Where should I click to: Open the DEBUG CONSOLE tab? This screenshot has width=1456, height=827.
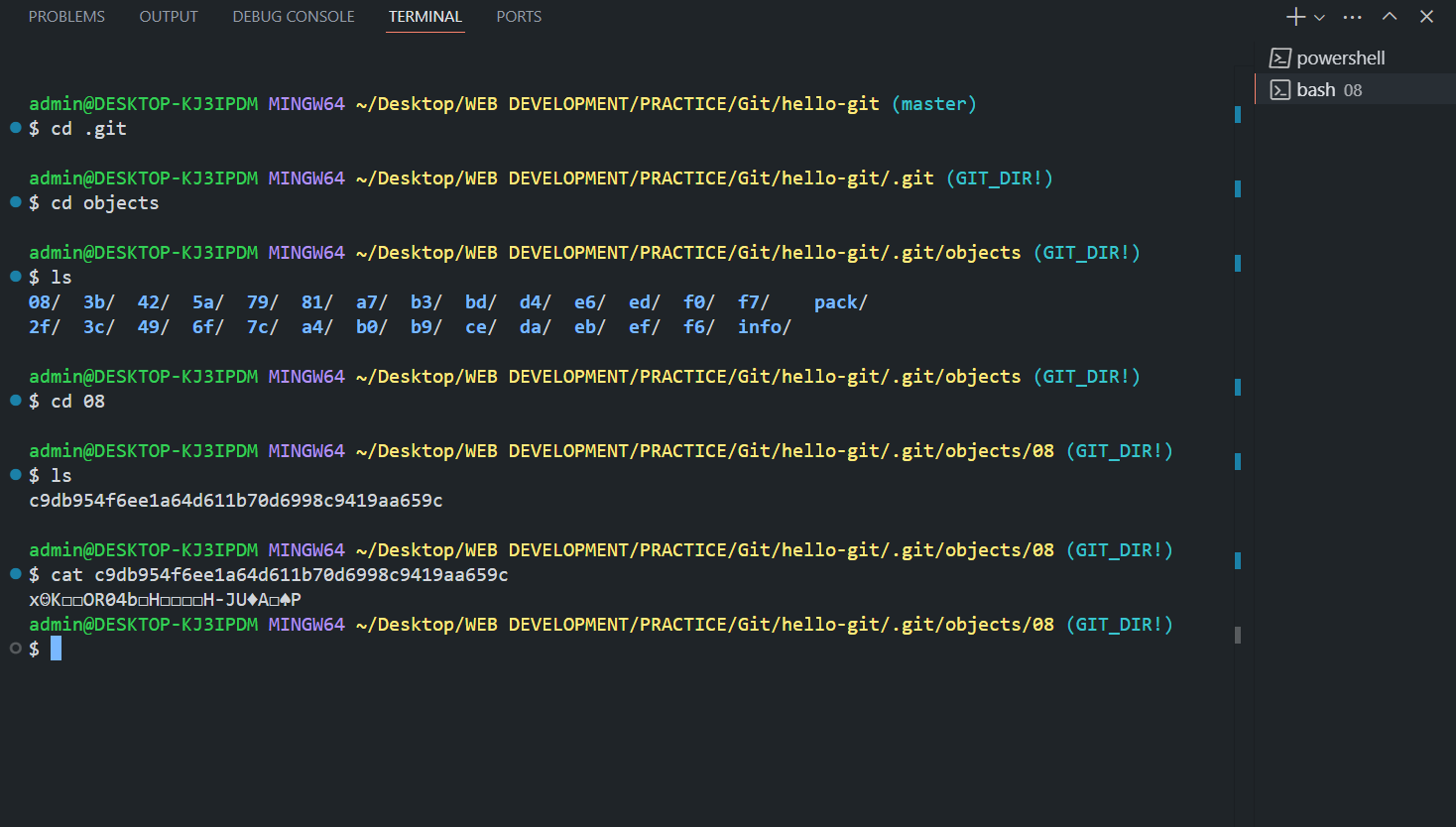293,16
